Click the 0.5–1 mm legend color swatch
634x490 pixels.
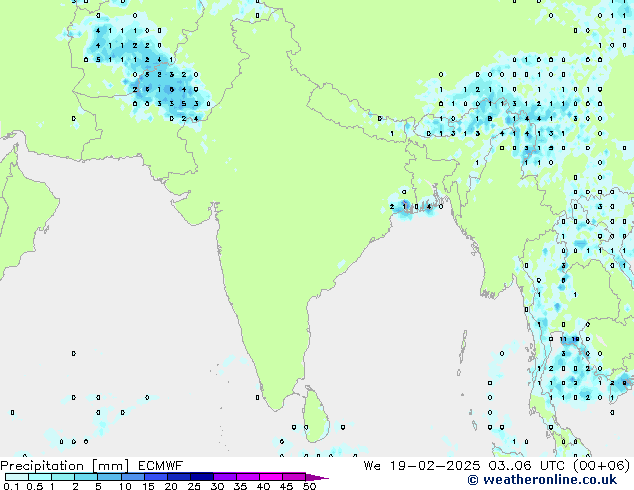40,477
